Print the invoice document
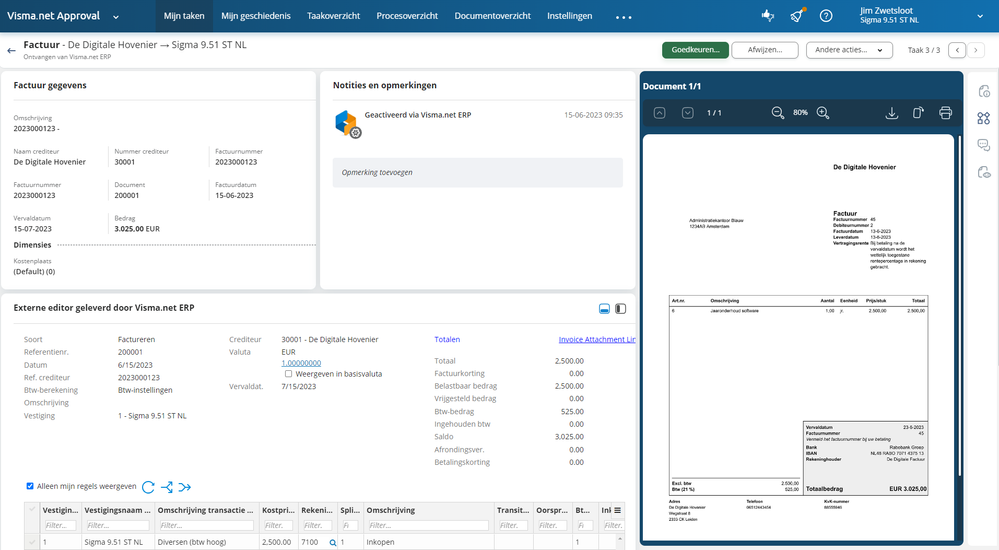Viewport: 999px width, 550px height. tap(946, 113)
